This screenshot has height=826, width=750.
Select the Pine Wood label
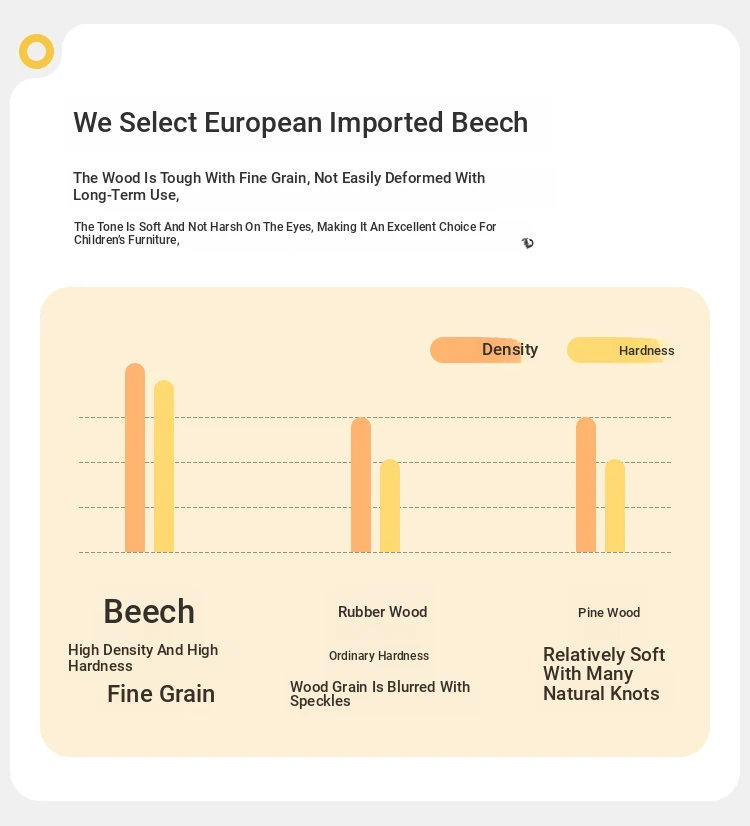609,613
